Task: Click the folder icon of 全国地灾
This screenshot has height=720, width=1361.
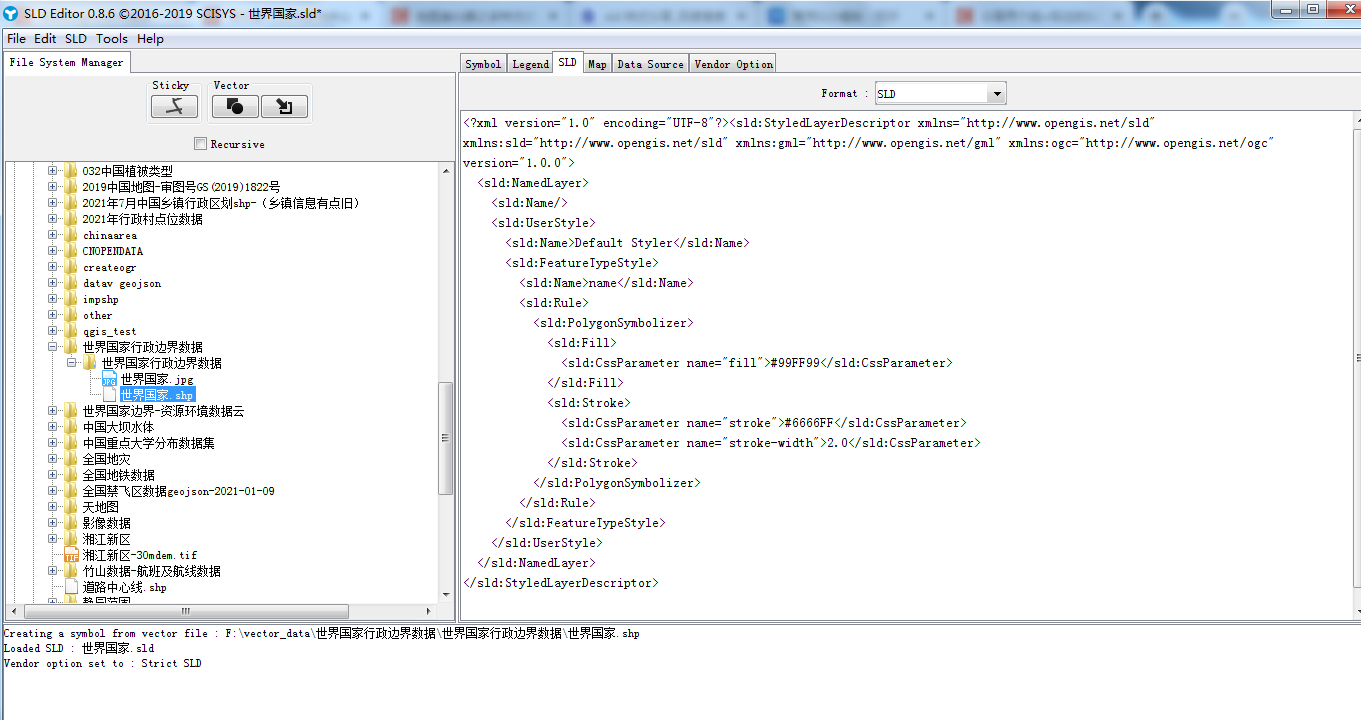Action: pos(71,459)
